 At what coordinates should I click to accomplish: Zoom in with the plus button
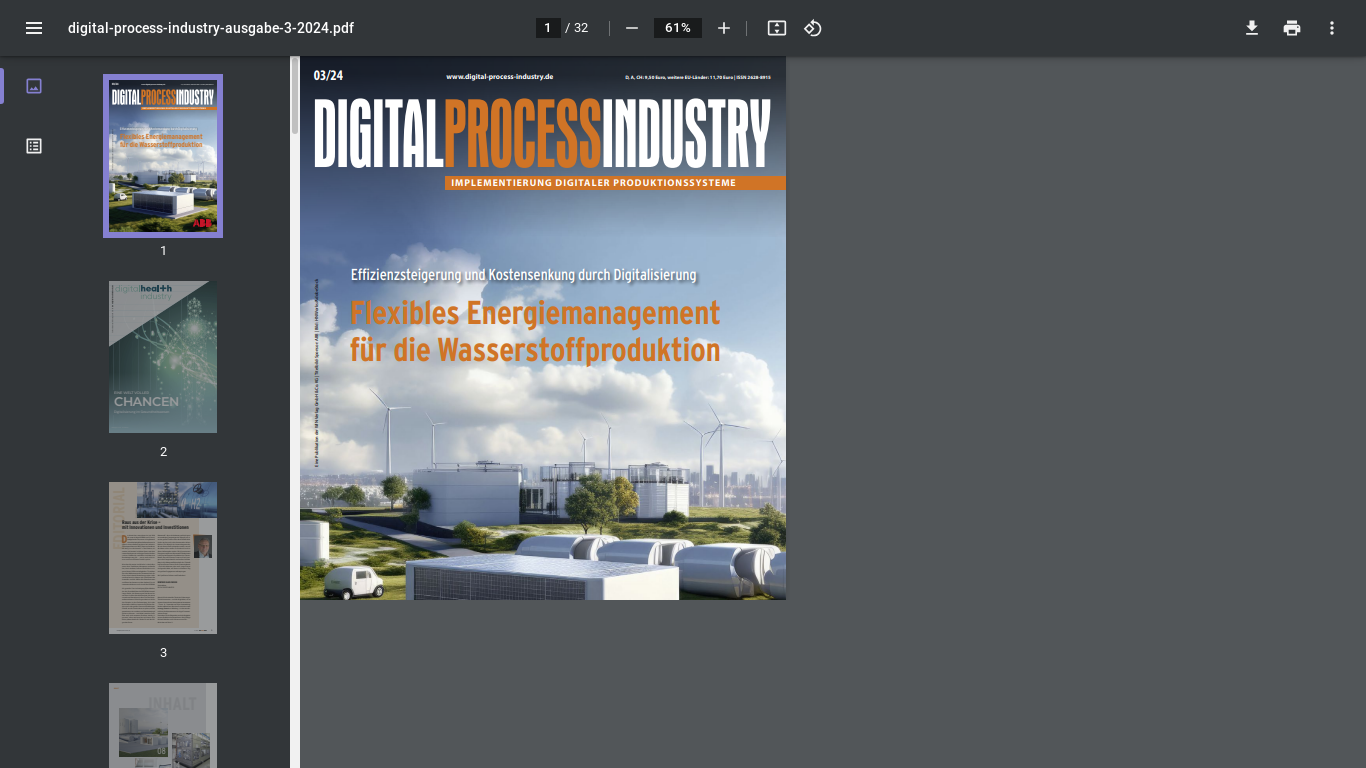pyautogui.click(x=724, y=28)
